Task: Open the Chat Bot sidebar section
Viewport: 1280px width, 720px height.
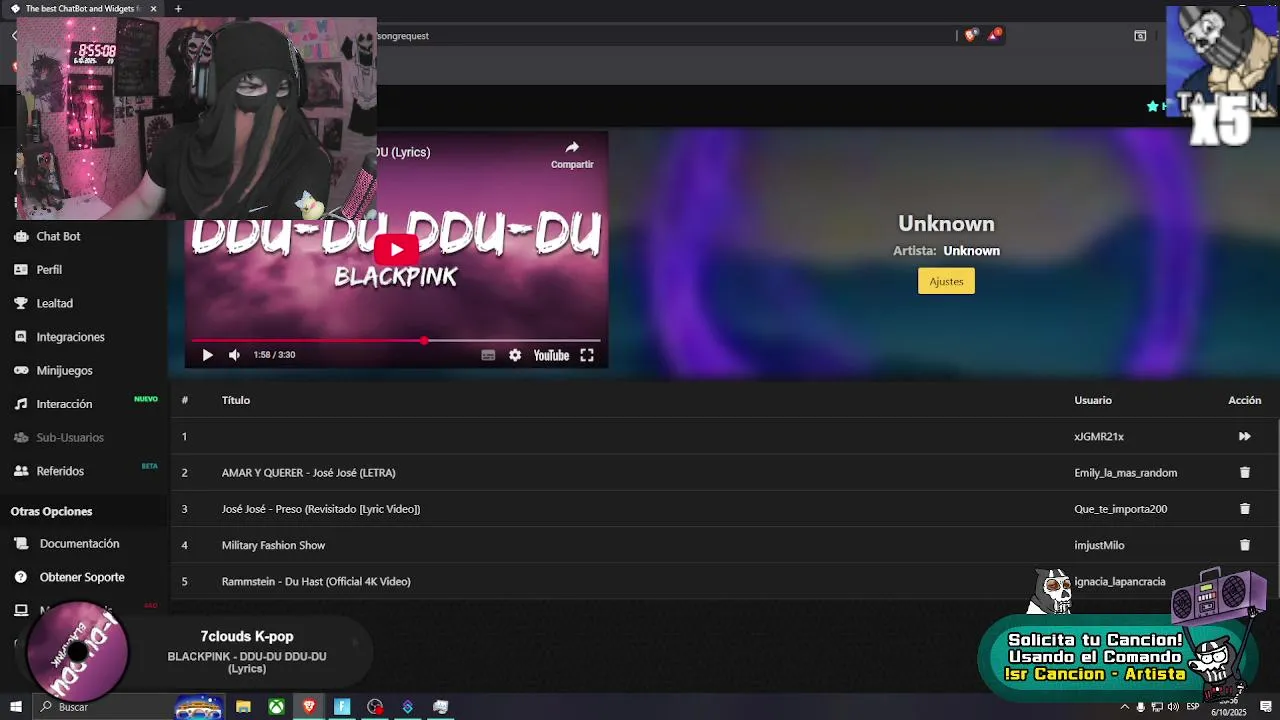Action: 58,236
